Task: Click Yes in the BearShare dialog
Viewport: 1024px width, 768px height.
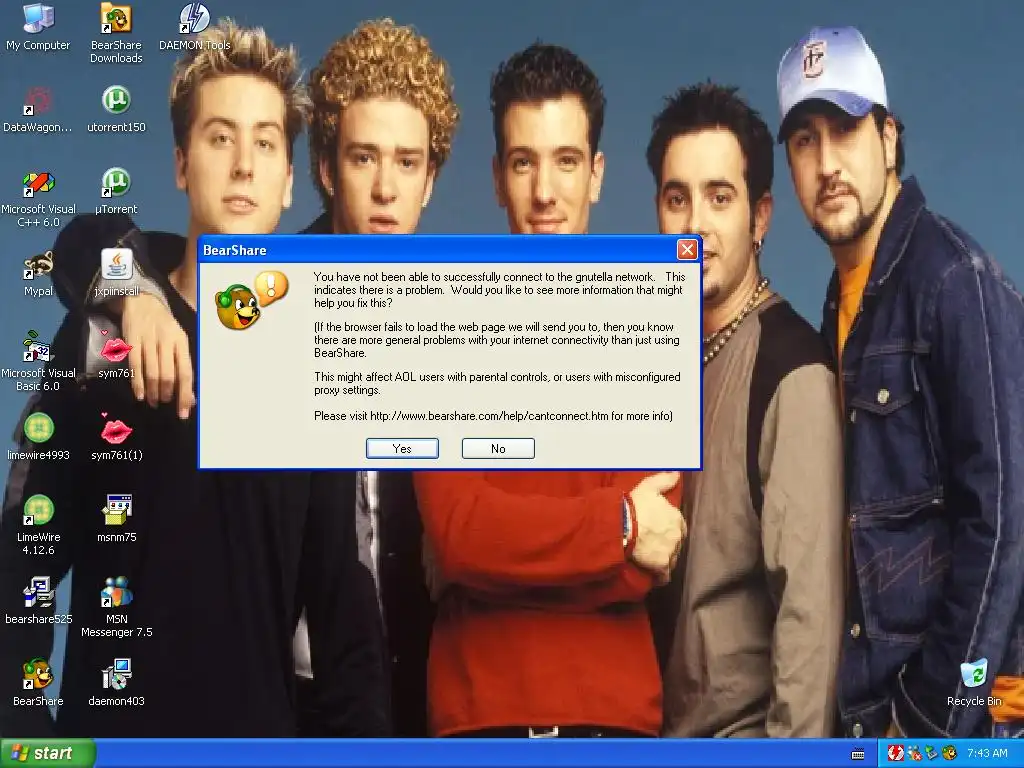Action: point(402,449)
